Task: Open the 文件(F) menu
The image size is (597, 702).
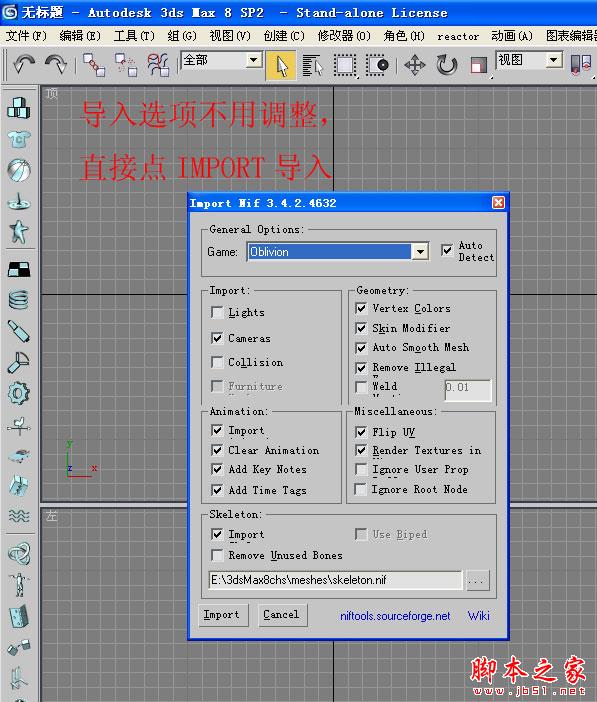Action: click(26, 36)
